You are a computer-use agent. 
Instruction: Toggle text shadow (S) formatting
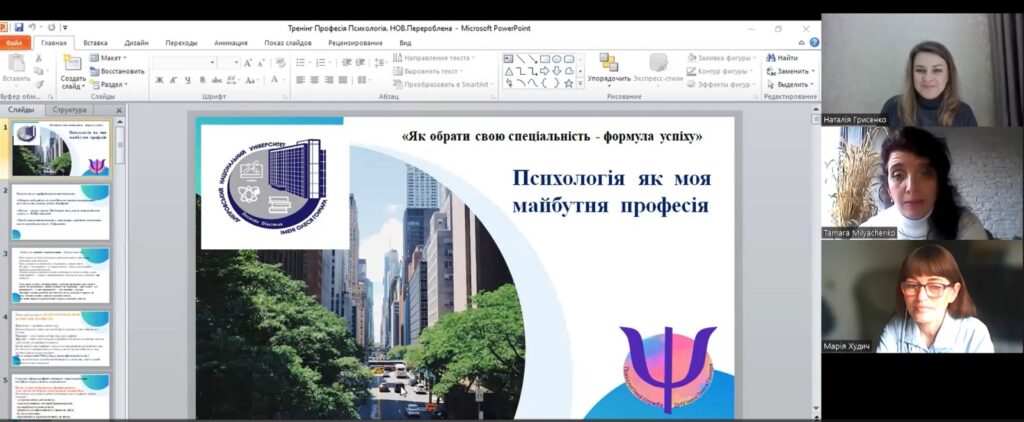coord(202,80)
